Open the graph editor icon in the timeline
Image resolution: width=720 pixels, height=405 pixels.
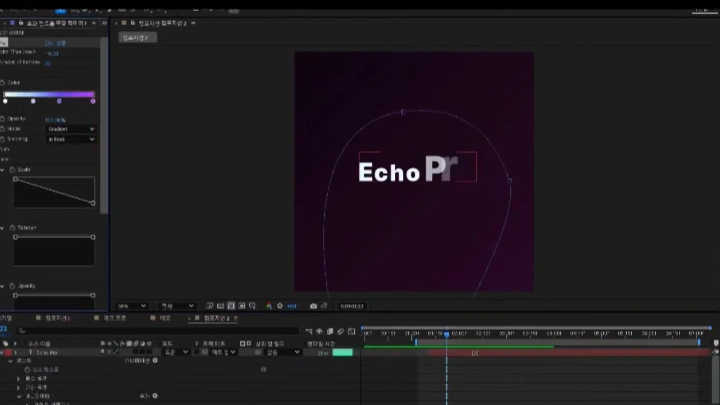point(351,331)
